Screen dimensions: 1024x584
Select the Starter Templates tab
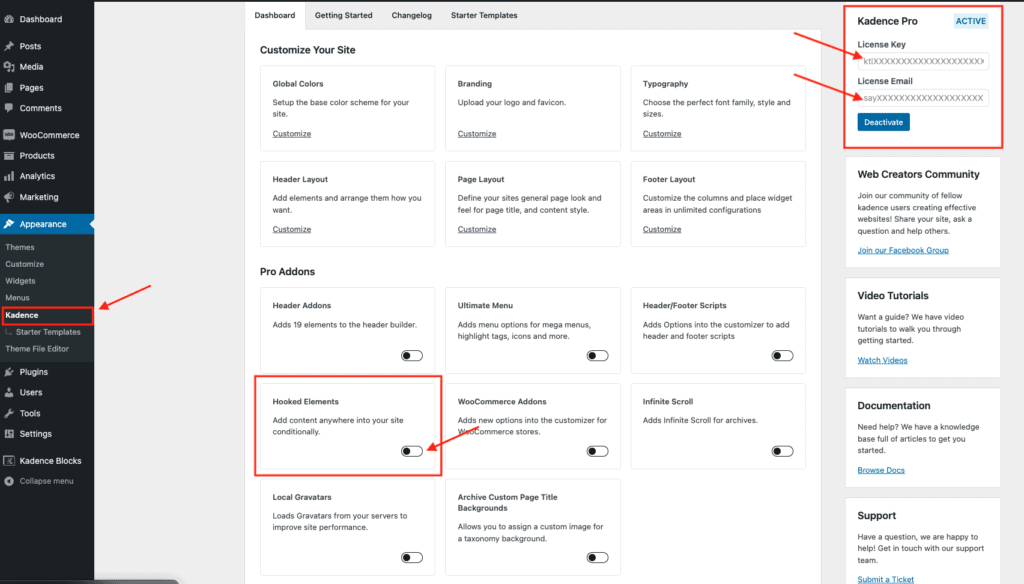484,15
